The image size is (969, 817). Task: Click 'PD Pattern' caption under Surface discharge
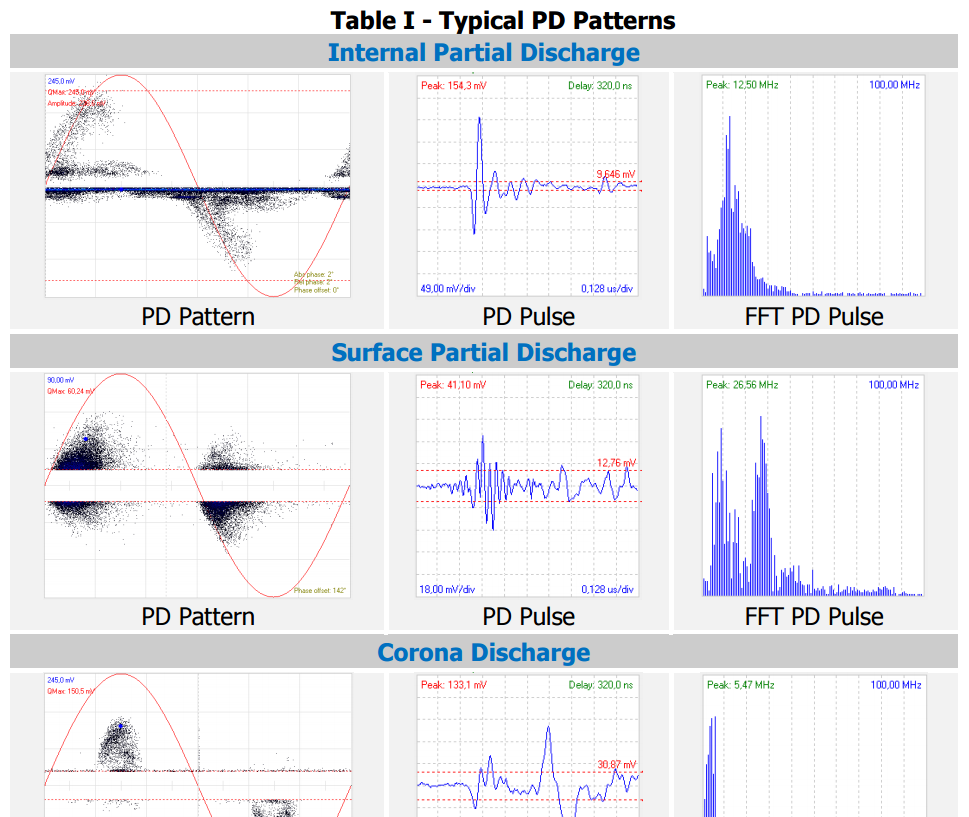pos(198,616)
